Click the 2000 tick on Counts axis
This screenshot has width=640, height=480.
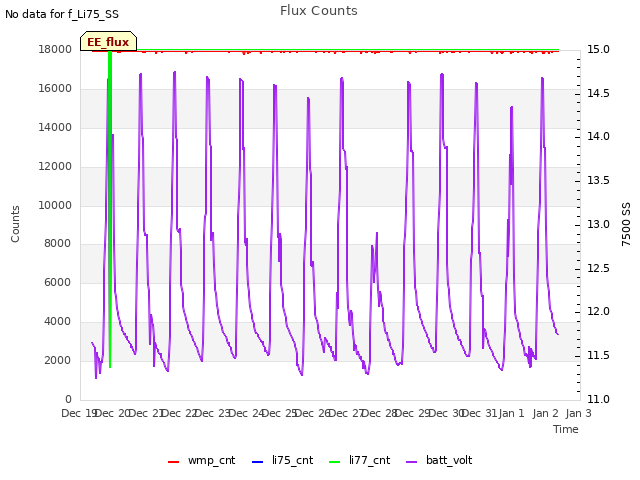[x=58, y=360]
